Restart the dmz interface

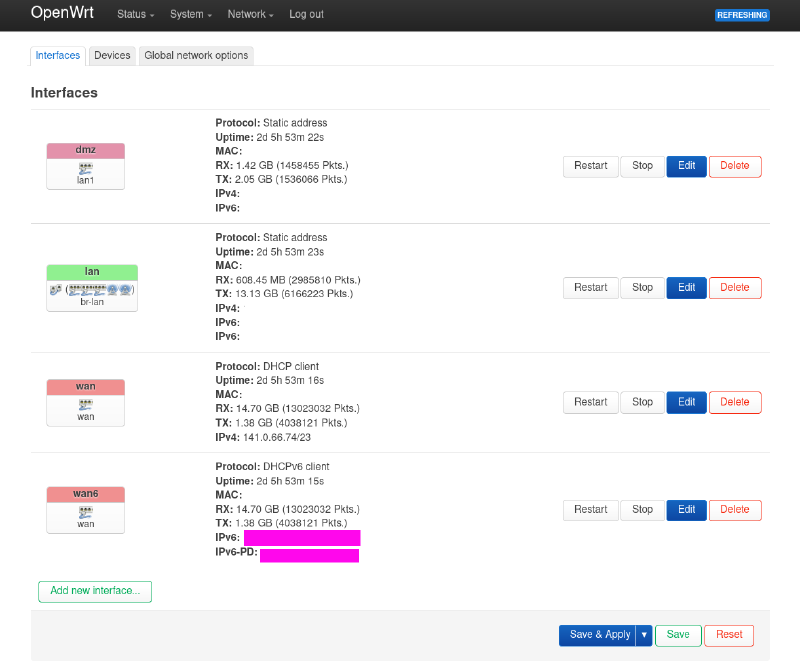(590, 166)
